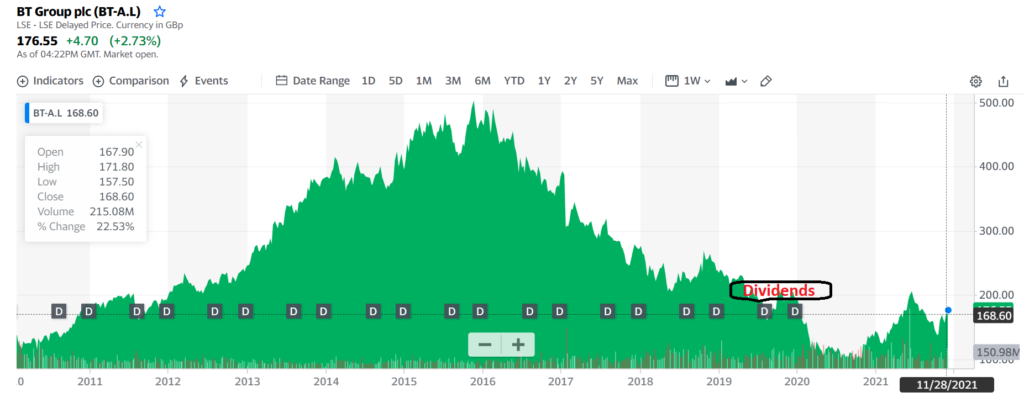
Task: Click dividend marker just before 2018
Action: pyautogui.click(x=638, y=311)
